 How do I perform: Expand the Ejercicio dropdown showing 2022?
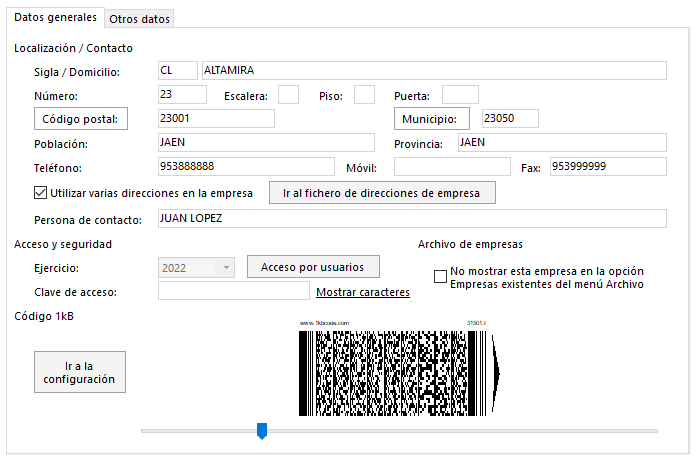click(x=226, y=268)
